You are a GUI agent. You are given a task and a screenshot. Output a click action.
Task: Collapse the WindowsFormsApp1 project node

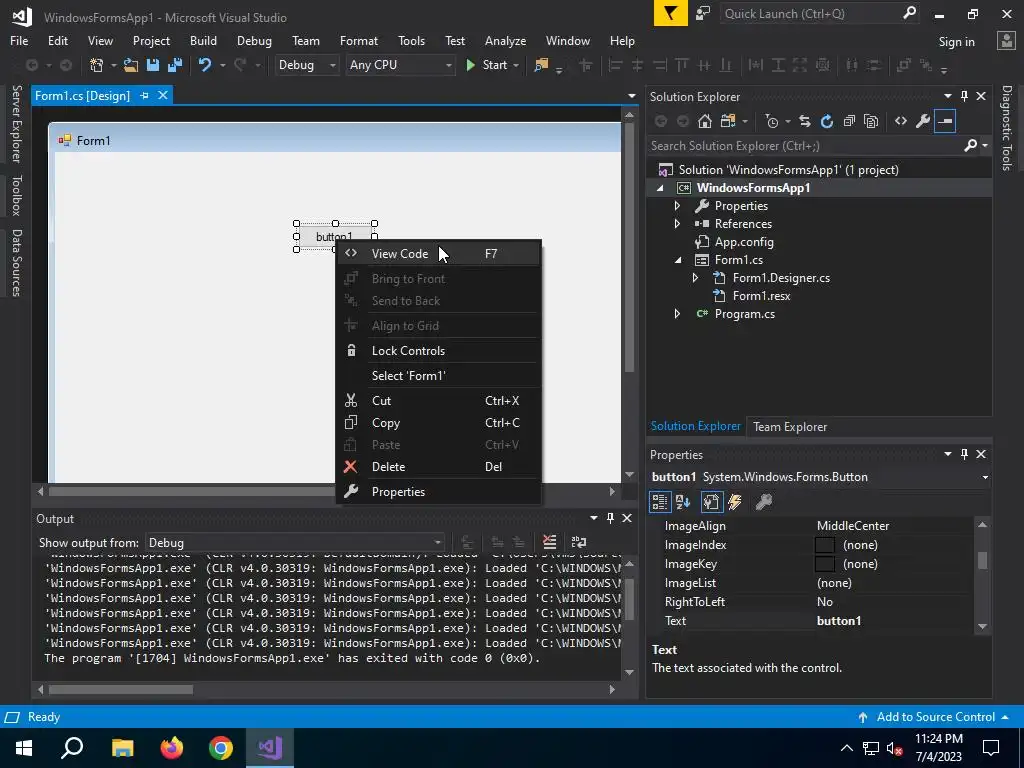[660, 188]
